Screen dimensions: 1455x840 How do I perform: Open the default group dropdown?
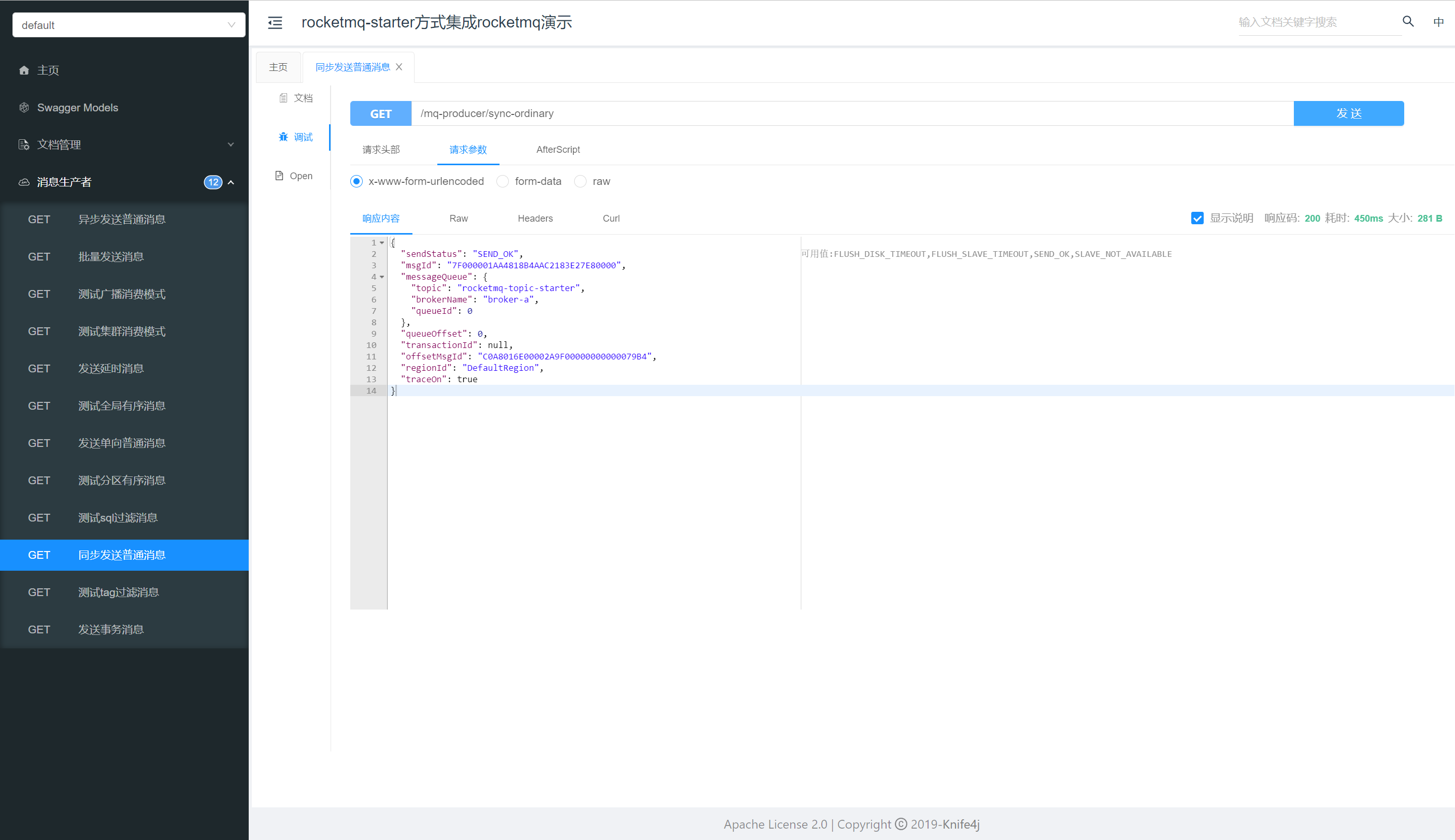coord(128,25)
